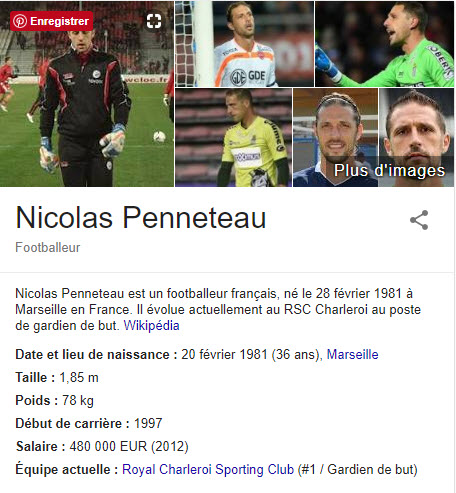
Task: Click the Plus d'images overlay
Action: pos(389,170)
